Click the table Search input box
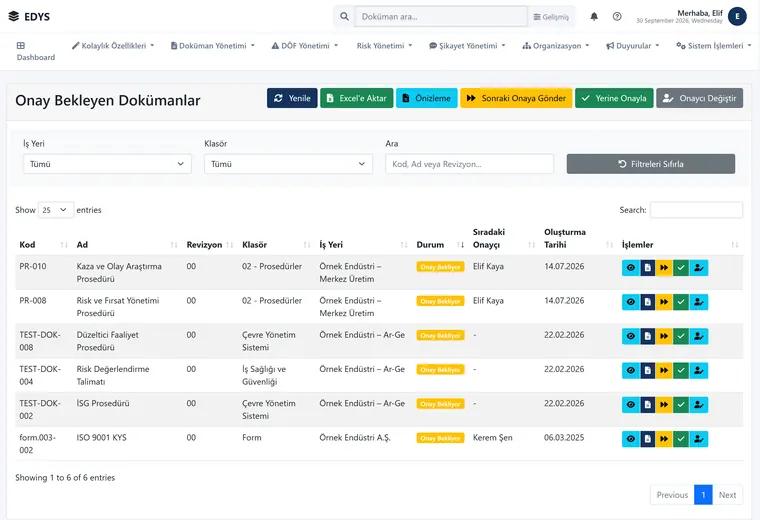The image size is (760, 520). click(x=697, y=210)
